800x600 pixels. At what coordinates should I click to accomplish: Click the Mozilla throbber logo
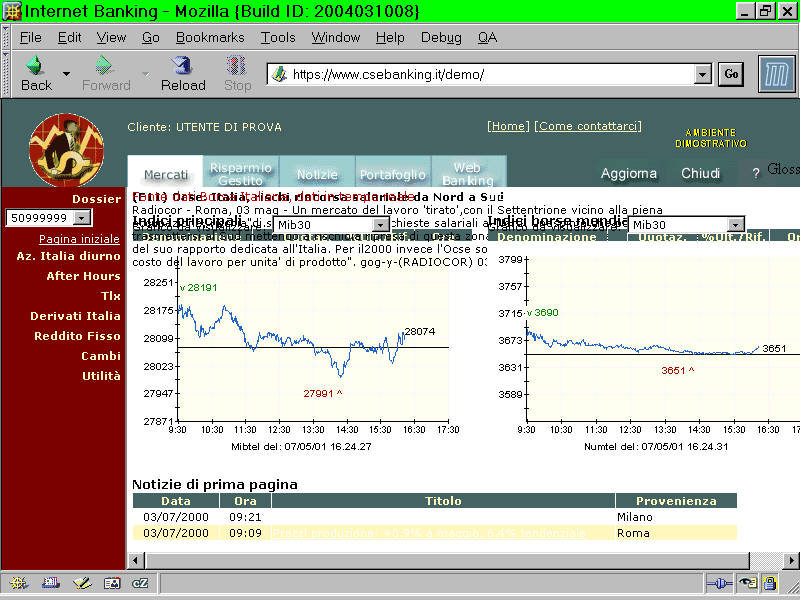click(775, 74)
